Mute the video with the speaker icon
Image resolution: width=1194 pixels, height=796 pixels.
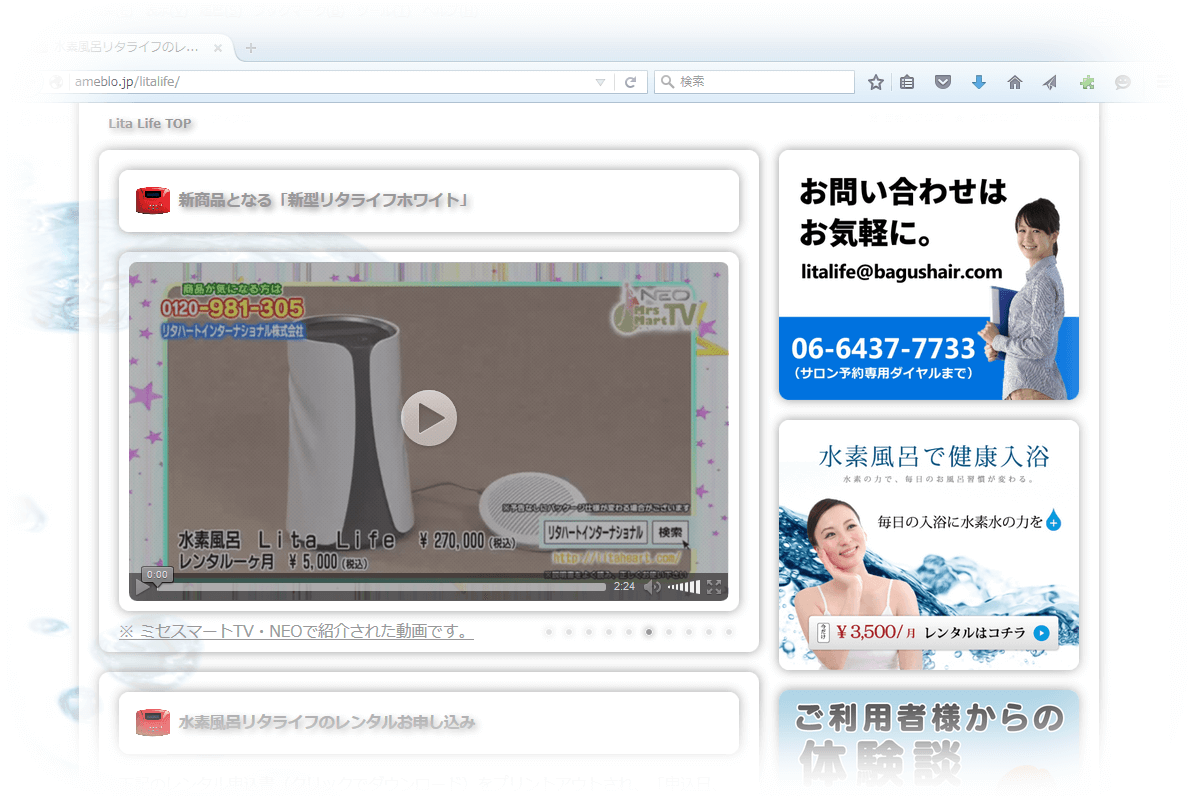[653, 587]
